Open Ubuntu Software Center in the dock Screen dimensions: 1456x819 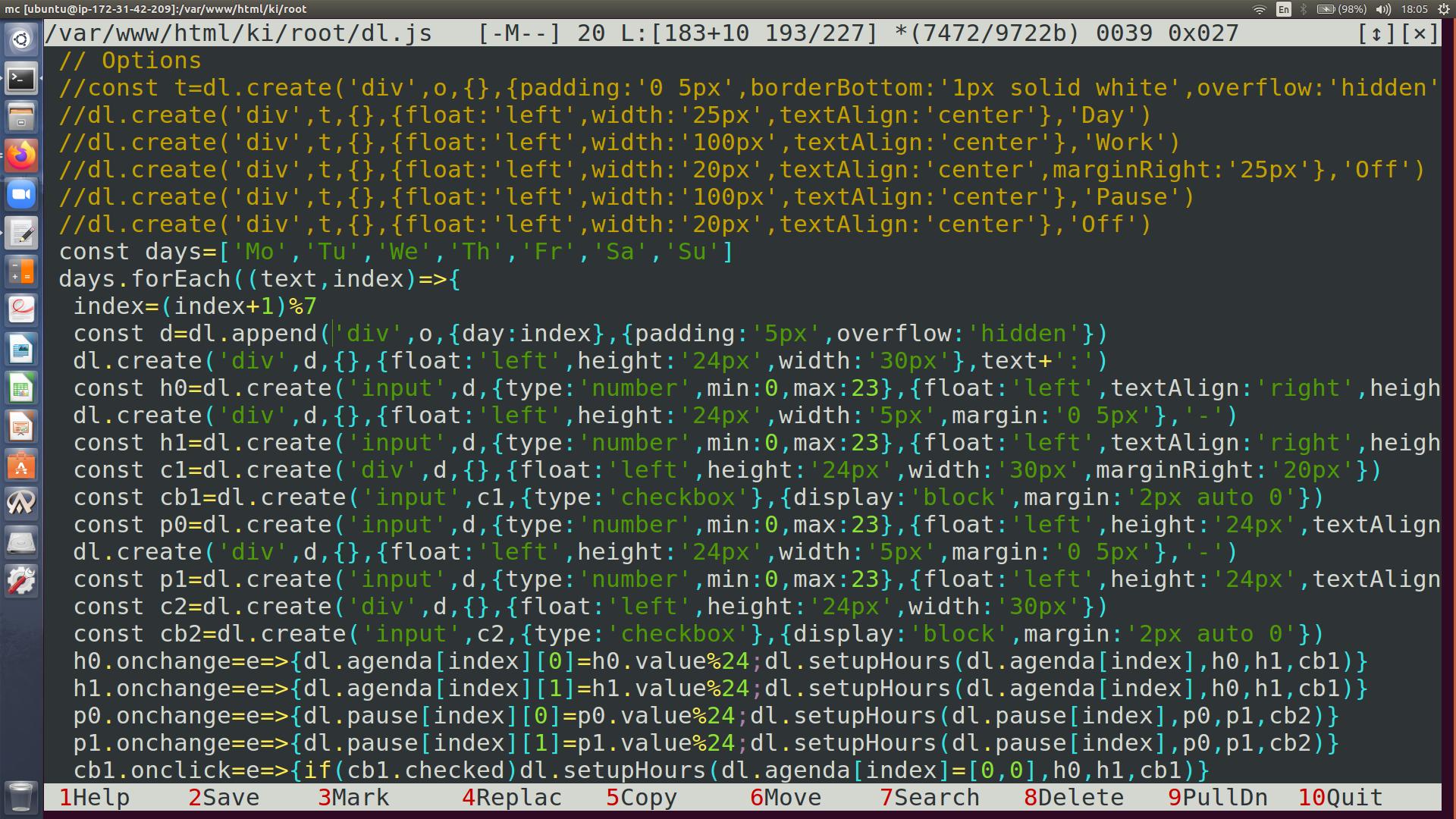tap(21, 465)
